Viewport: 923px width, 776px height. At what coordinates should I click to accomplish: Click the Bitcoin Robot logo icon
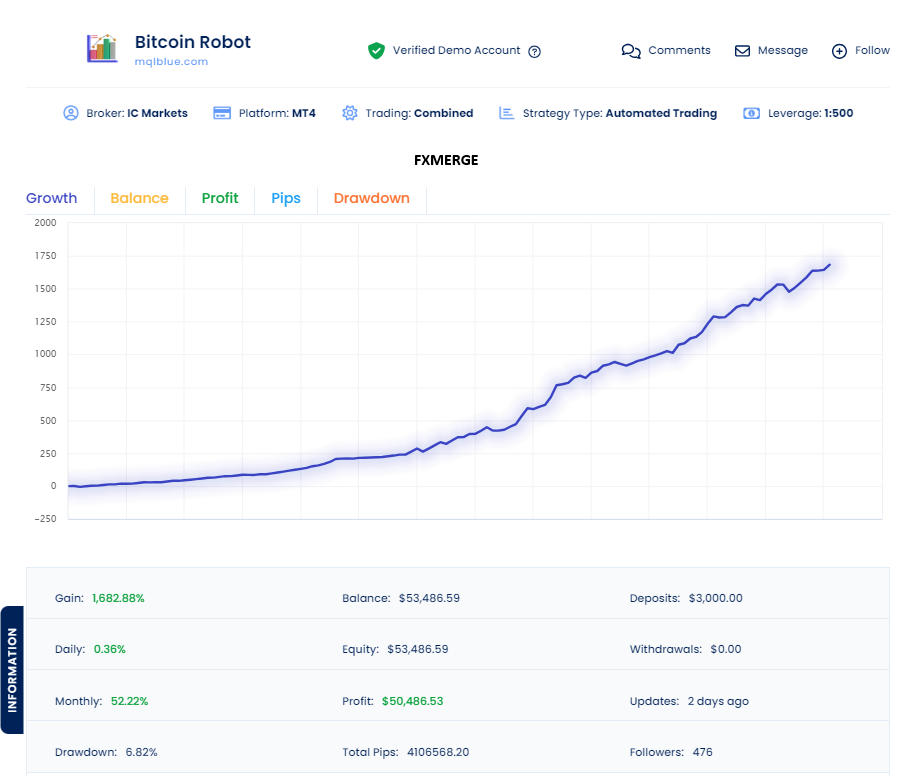tap(102, 50)
